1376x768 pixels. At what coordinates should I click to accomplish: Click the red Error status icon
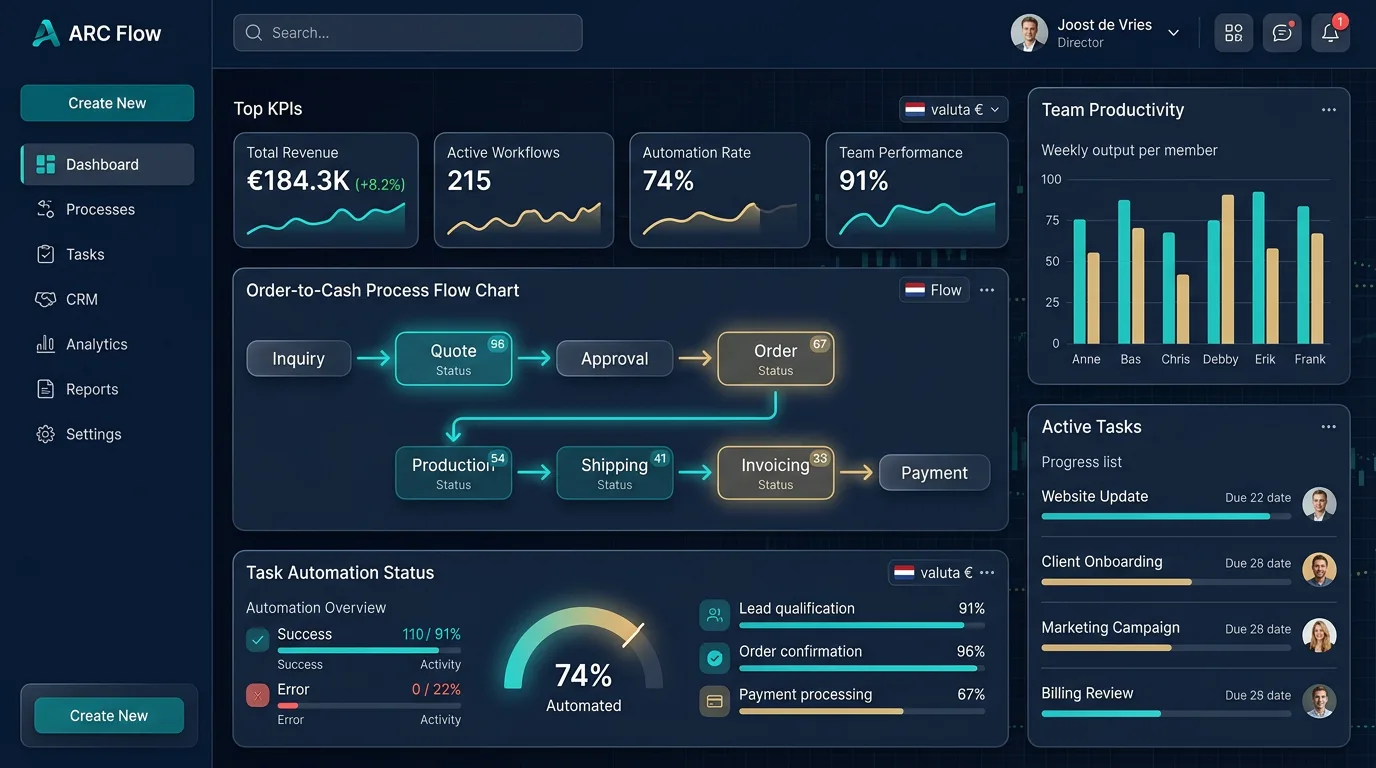[x=258, y=695]
